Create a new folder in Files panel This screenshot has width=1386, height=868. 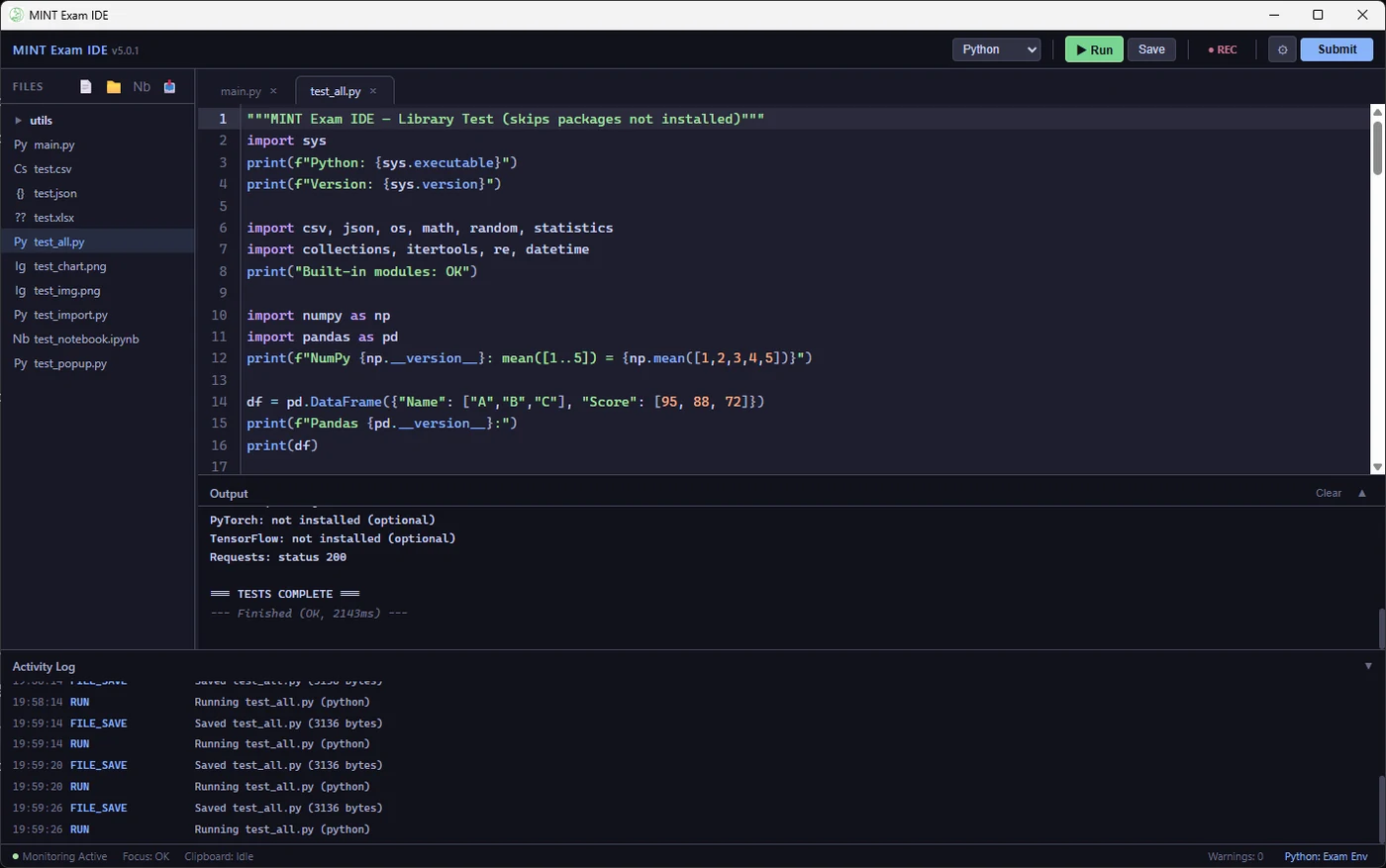pos(114,87)
